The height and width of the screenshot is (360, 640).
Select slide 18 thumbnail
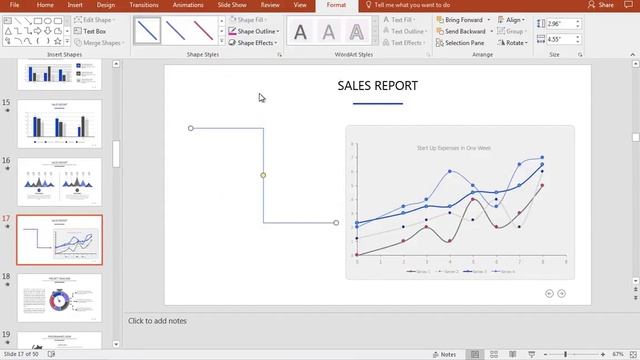60,298
